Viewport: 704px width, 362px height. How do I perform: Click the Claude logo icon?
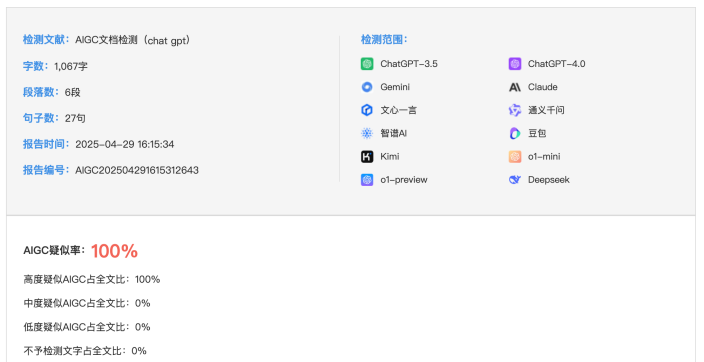(515, 87)
